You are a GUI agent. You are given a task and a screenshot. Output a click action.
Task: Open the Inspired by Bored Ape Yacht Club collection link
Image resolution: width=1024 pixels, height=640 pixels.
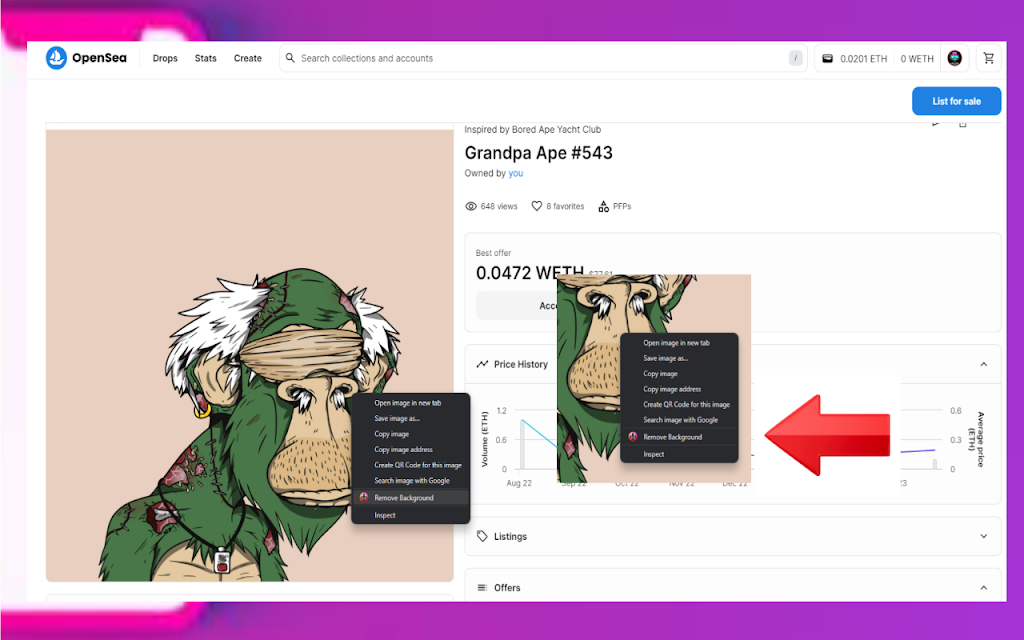tap(532, 129)
